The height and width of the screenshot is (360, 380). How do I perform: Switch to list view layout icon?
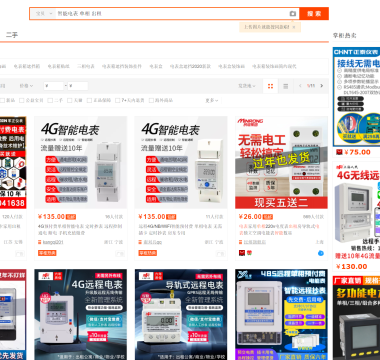pyautogui.click(x=286, y=86)
